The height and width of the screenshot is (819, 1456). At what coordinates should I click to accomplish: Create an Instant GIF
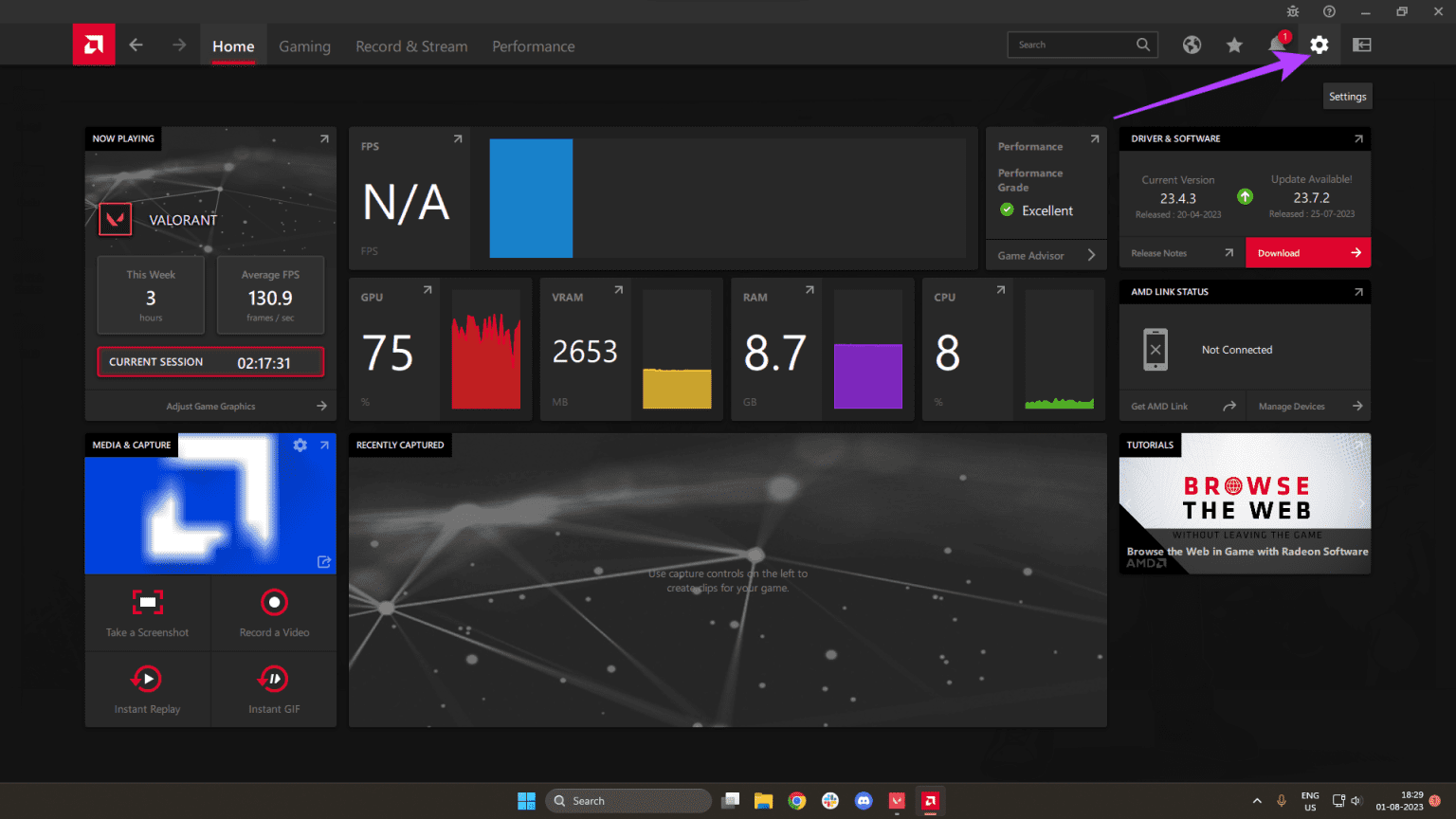pyautogui.click(x=273, y=689)
